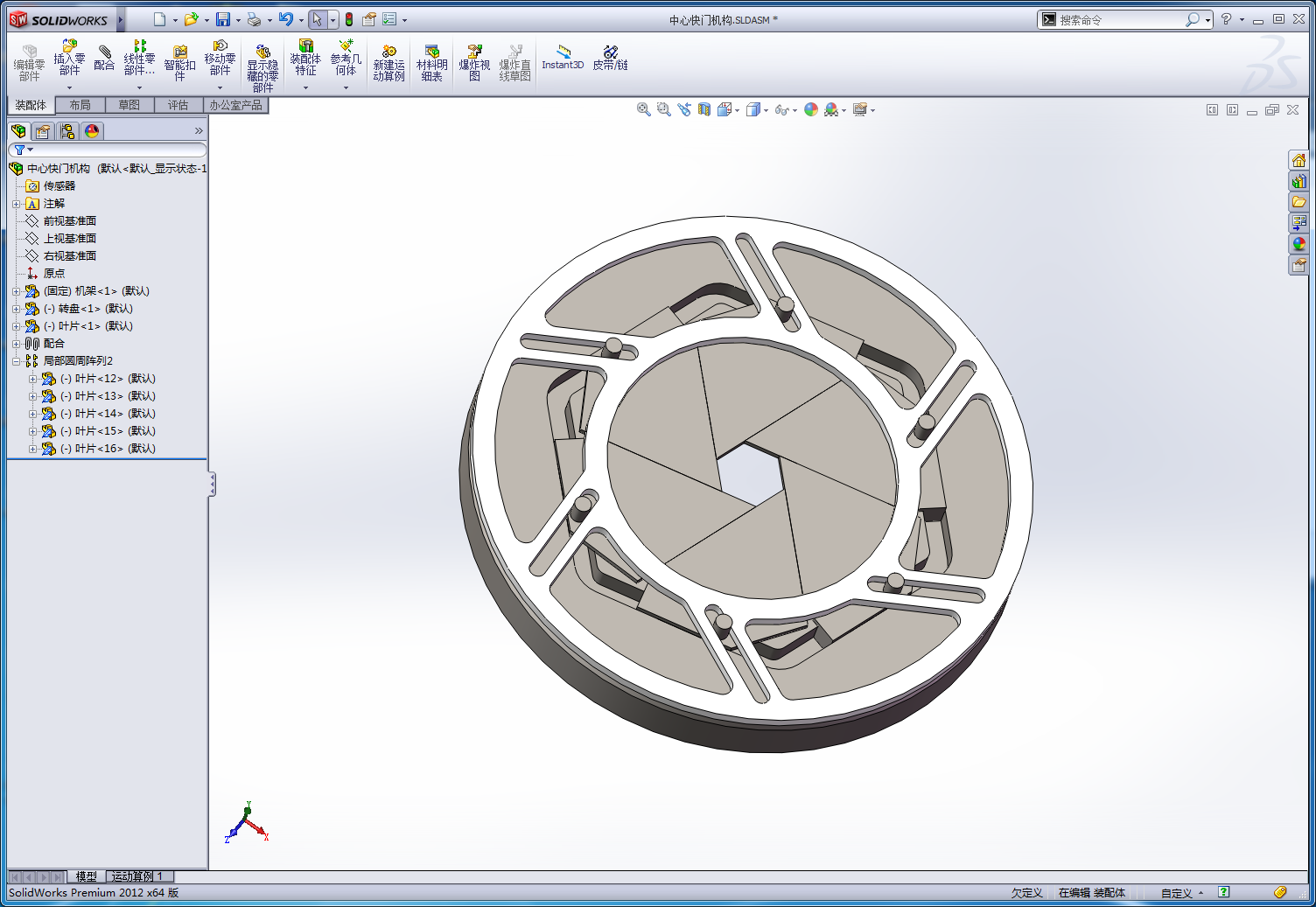
Task: Click the Open file folder icon
Action: [x=191, y=19]
